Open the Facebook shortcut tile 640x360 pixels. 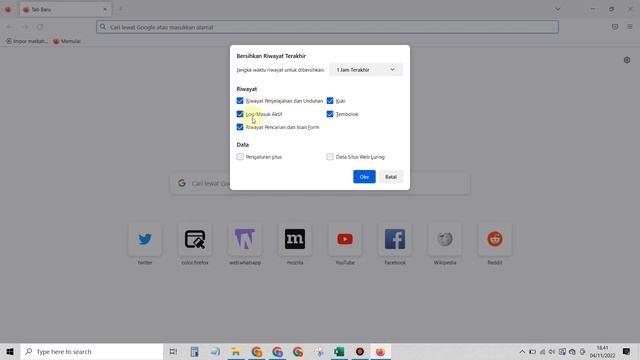coord(395,240)
